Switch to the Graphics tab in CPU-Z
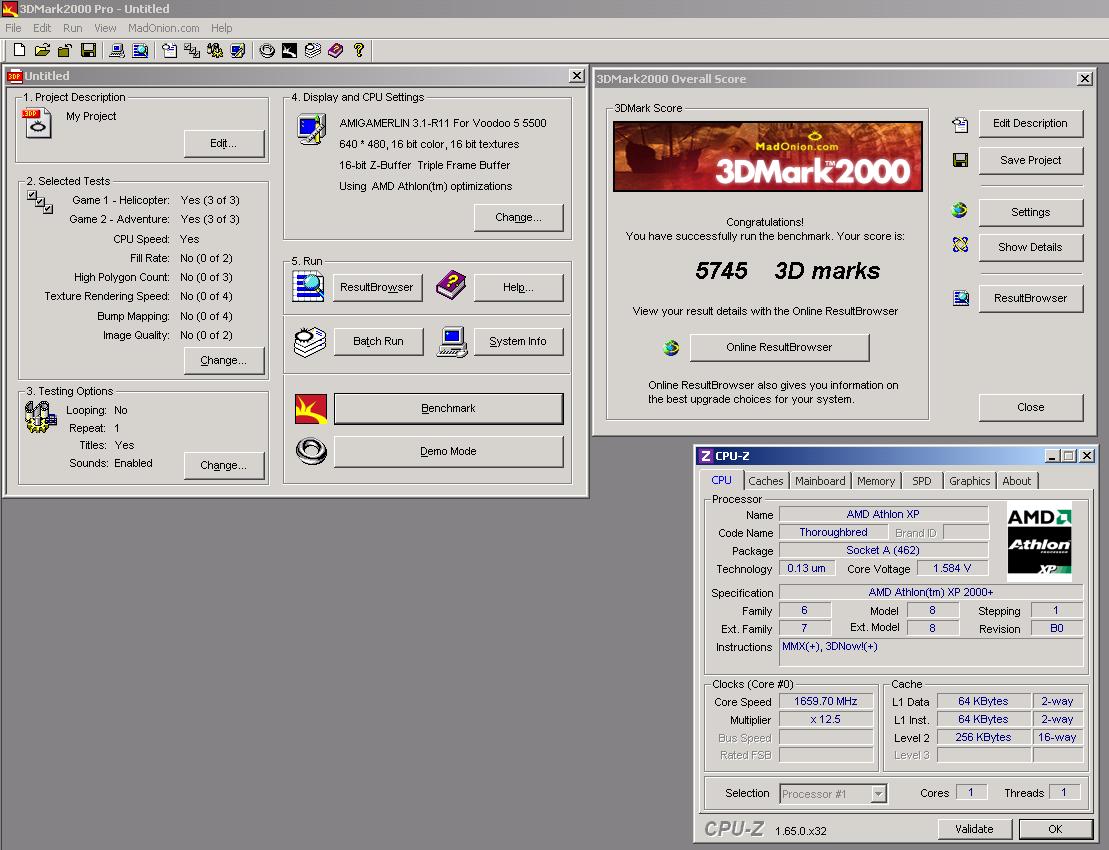Screen dimensions: 1109x850 969,481
